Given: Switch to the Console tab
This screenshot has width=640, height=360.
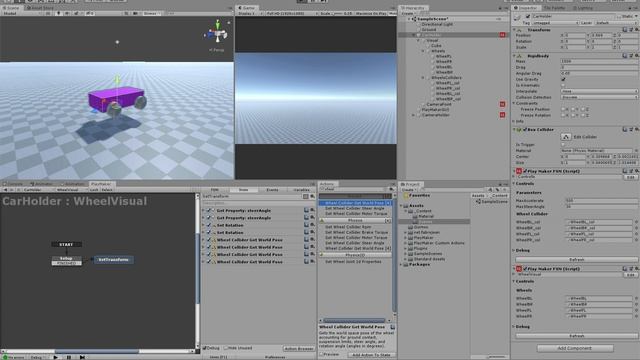Looking at the screenshot, I should [14, 184].
